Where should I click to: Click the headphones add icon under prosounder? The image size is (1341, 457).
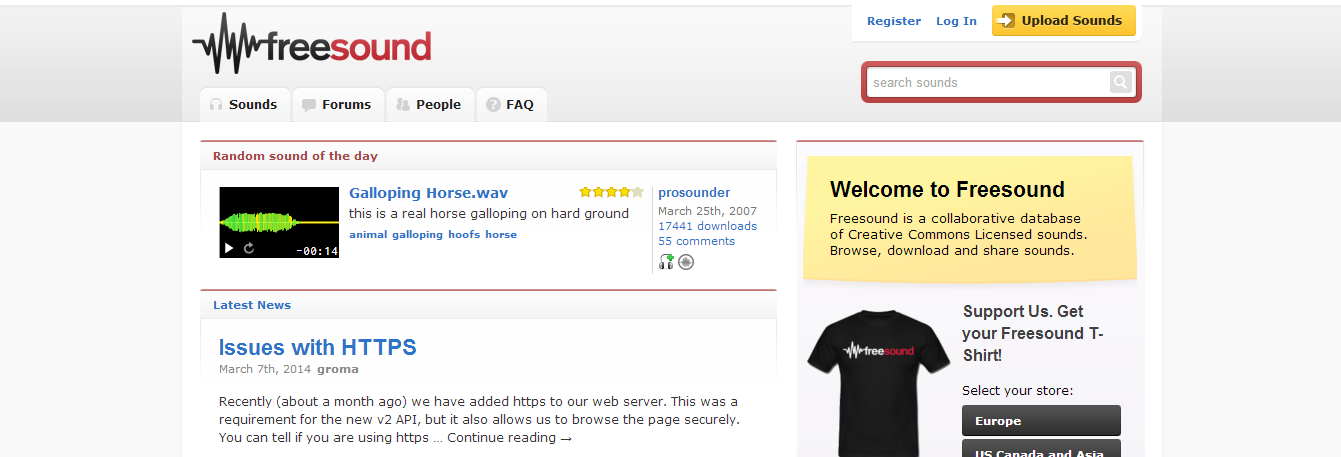666,262
